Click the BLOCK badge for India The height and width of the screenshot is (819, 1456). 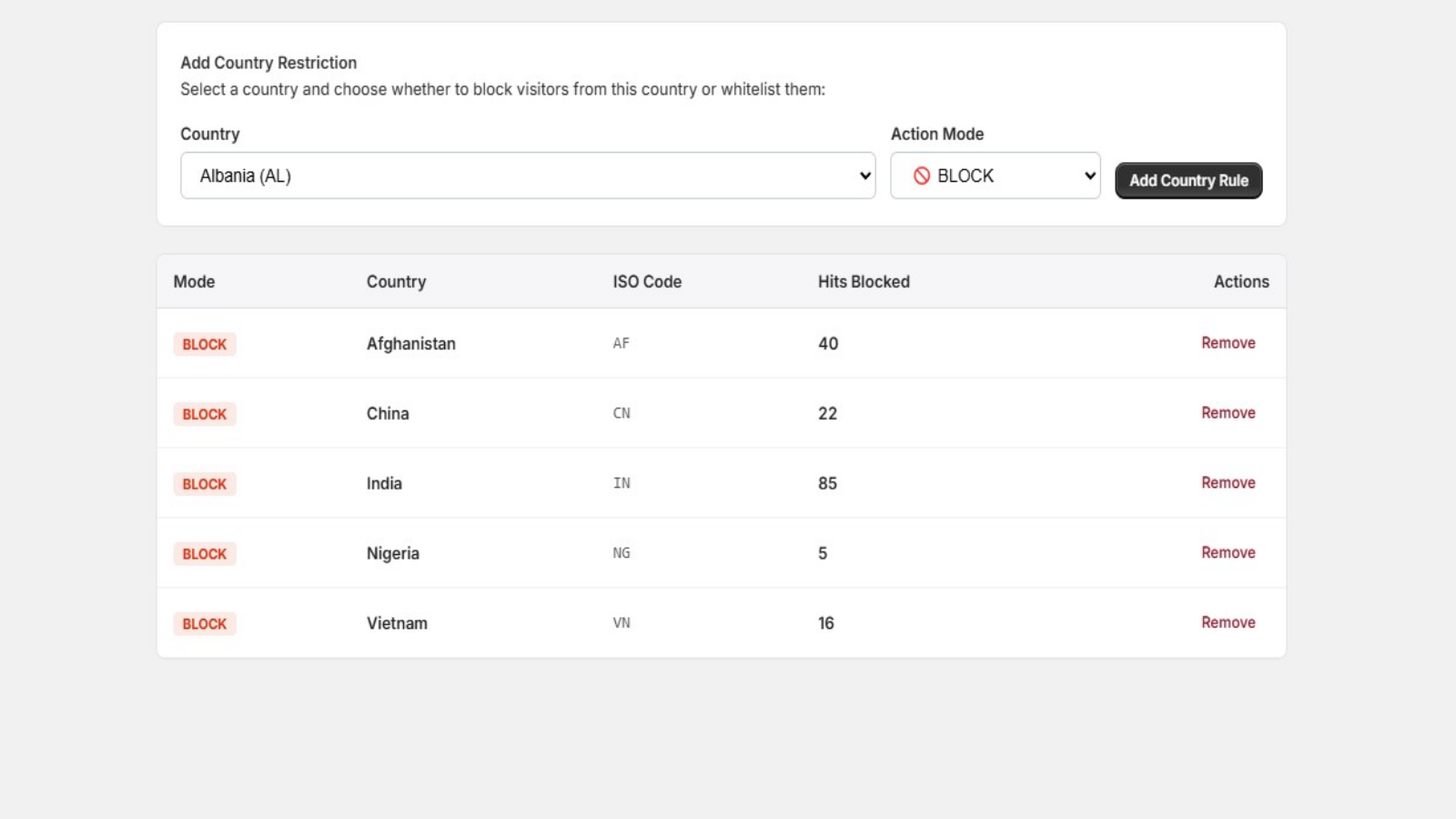pyautogui.click(x=205, y=484)
